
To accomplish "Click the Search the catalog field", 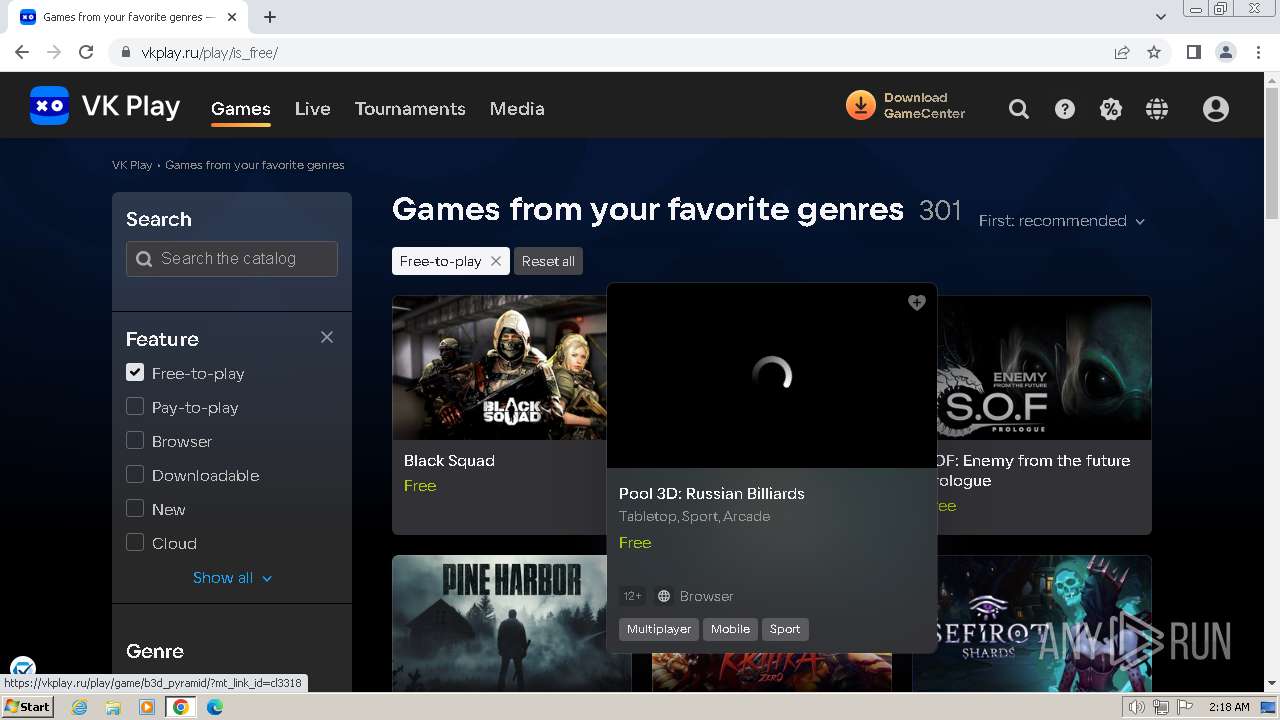I will point(232,258).
